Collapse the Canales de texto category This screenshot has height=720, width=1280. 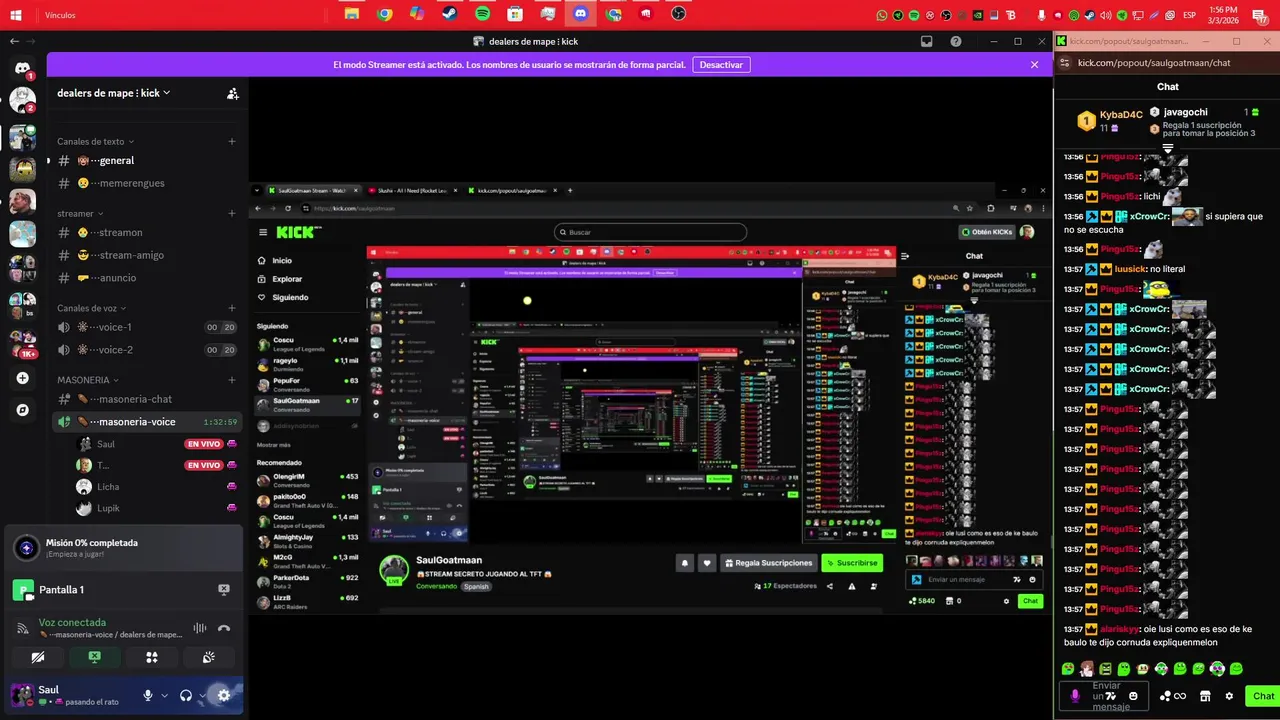(x=95, y=141)
